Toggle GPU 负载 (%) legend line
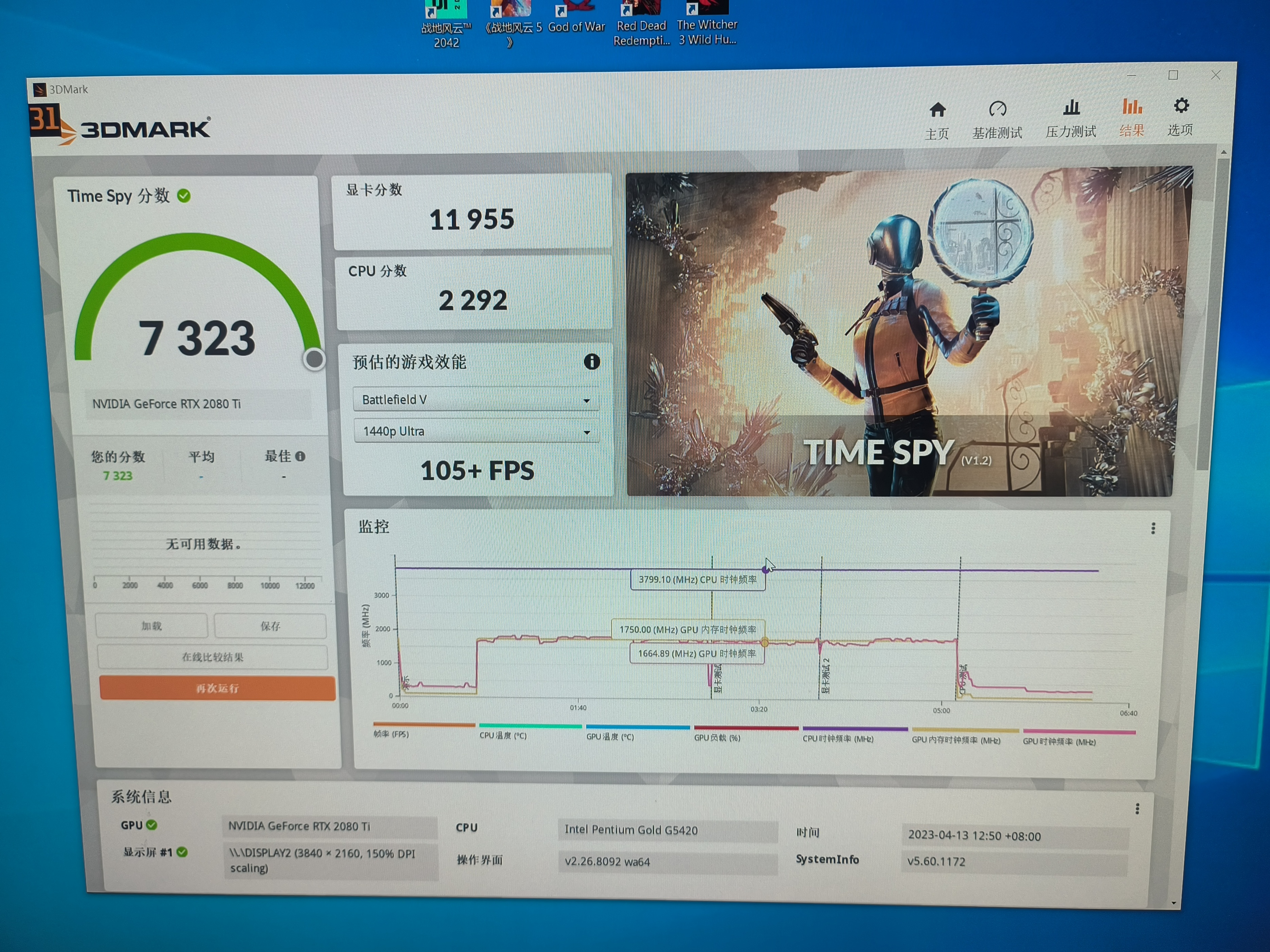The width and height of the screenshot is (1270, 952). point(717,737)
